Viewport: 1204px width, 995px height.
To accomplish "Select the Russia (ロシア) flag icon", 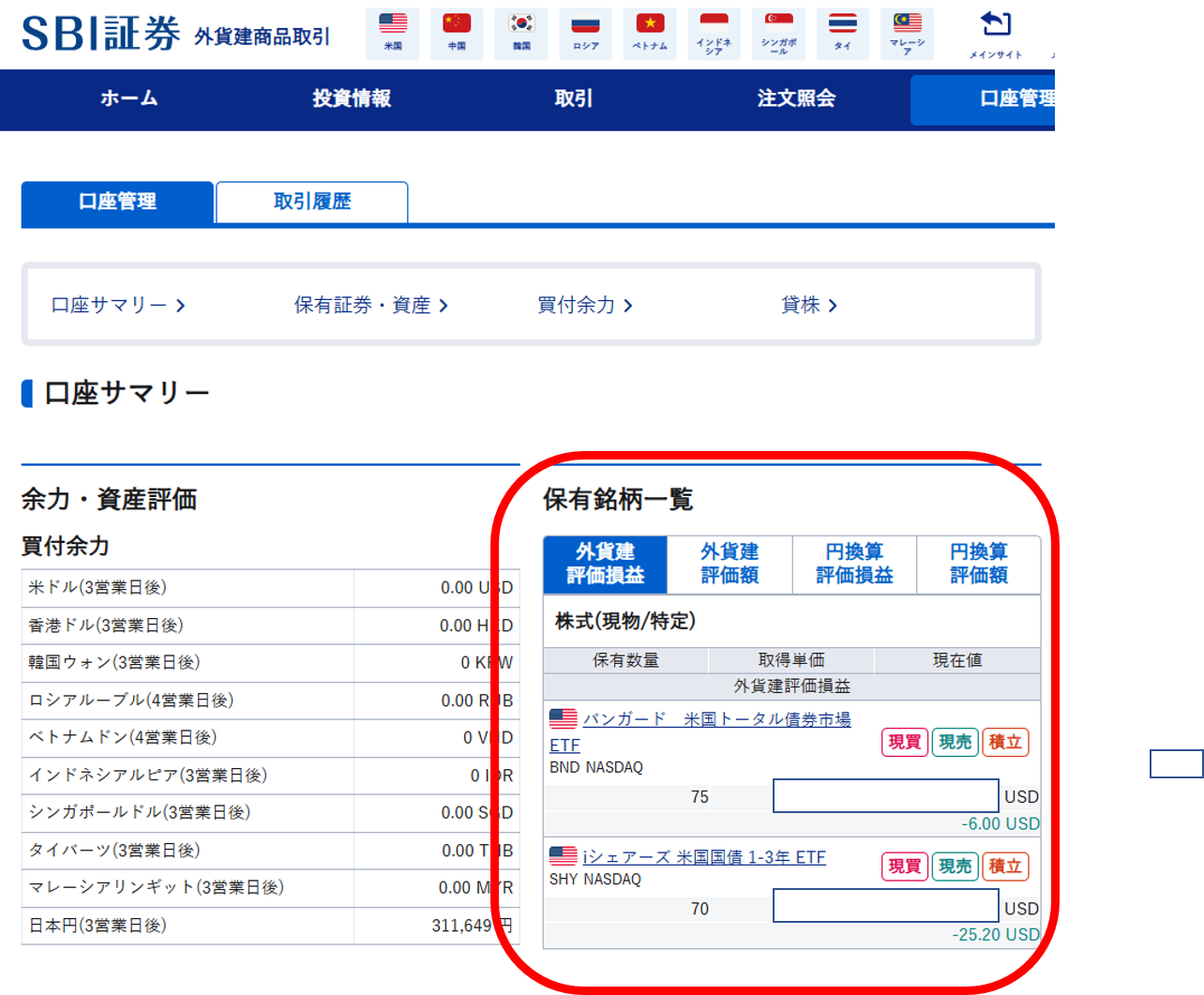I will [x=585, y=33].
